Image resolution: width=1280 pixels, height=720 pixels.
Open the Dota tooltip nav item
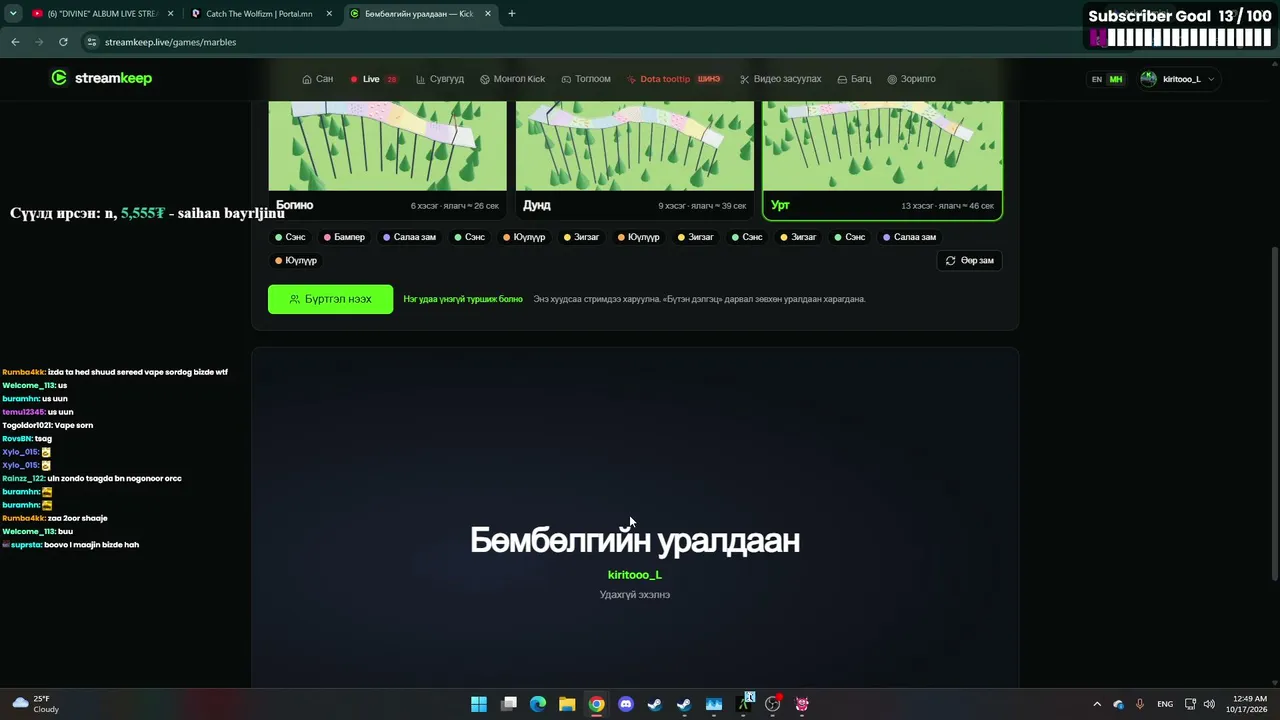click(674, 79)
